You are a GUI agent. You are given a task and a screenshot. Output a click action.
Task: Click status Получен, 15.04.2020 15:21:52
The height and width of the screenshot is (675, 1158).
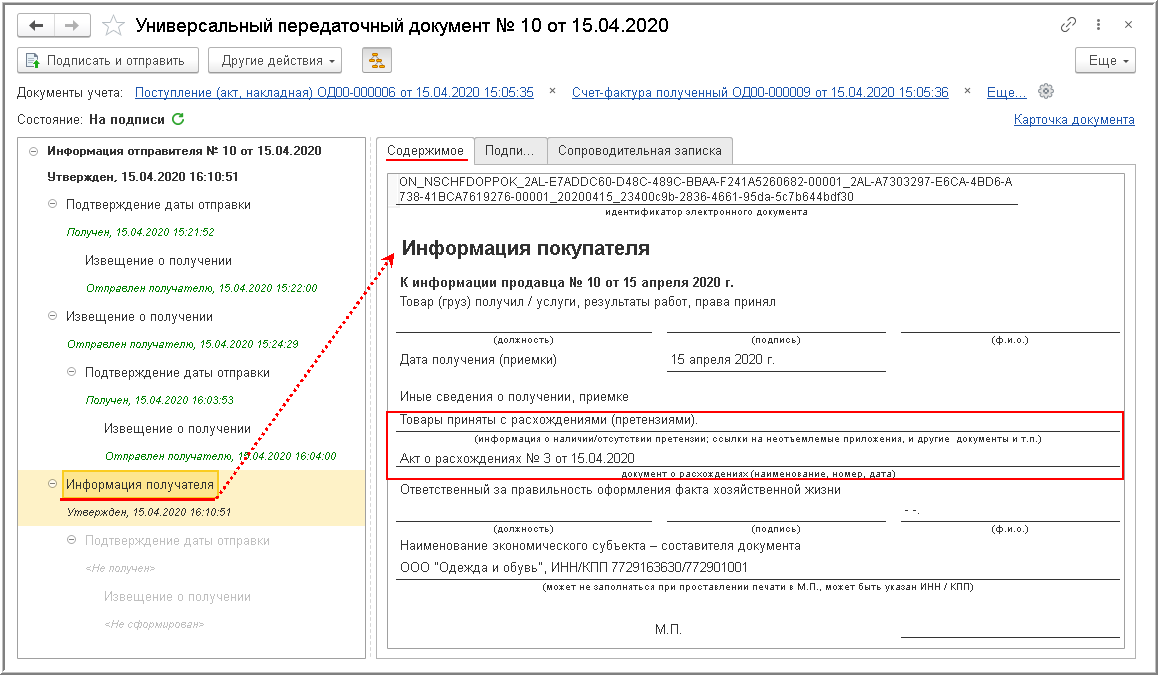[140, 232]
